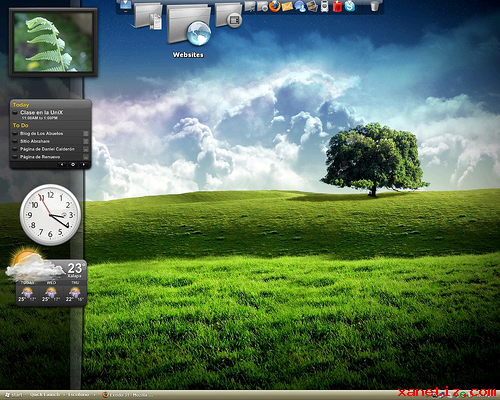Click the THU forecast icon
This screenshot has height=400, width=500.
click(x=75, y=293)
